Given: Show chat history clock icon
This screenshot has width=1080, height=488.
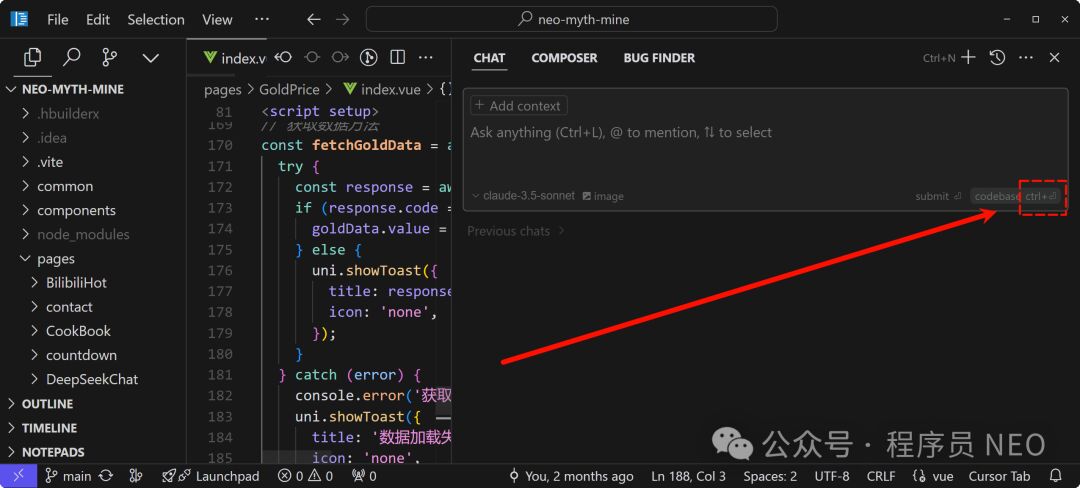Looking at the screenshot, I should [997, 58].
